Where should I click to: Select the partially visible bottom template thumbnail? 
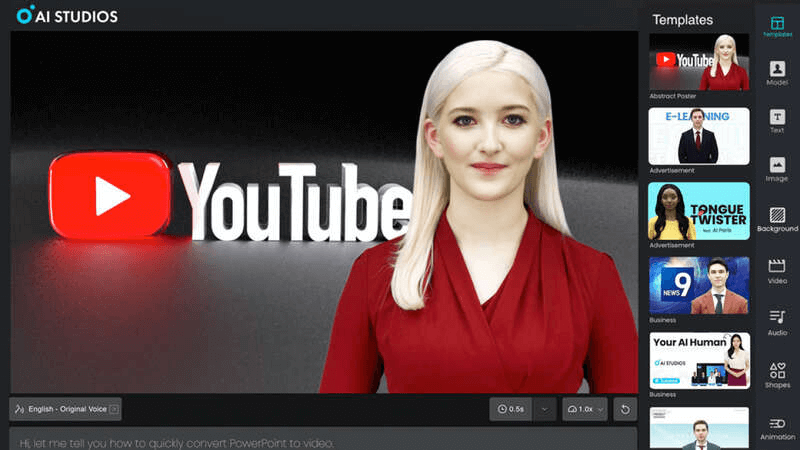699,428
